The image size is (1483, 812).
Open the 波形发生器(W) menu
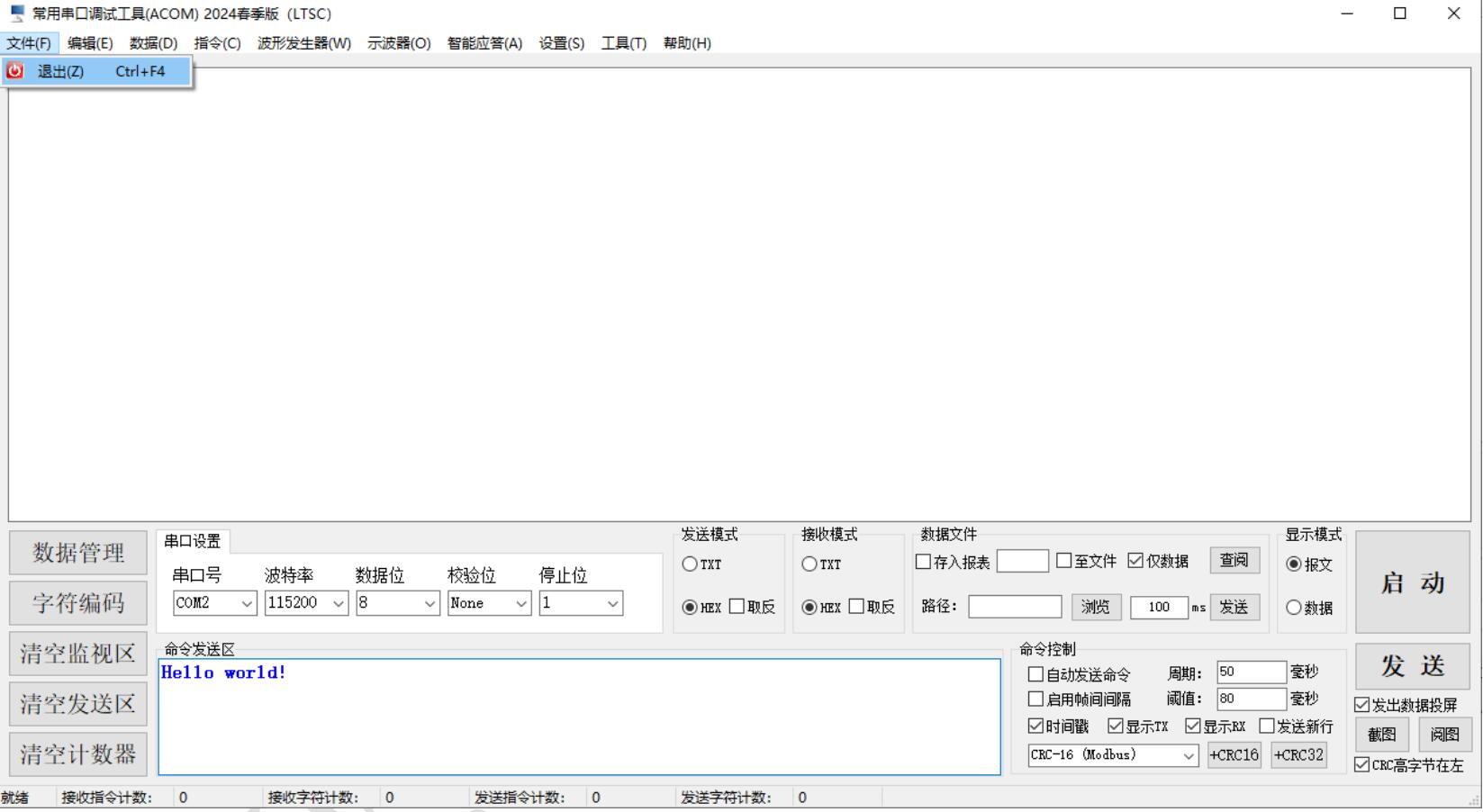tap(303, 43)
